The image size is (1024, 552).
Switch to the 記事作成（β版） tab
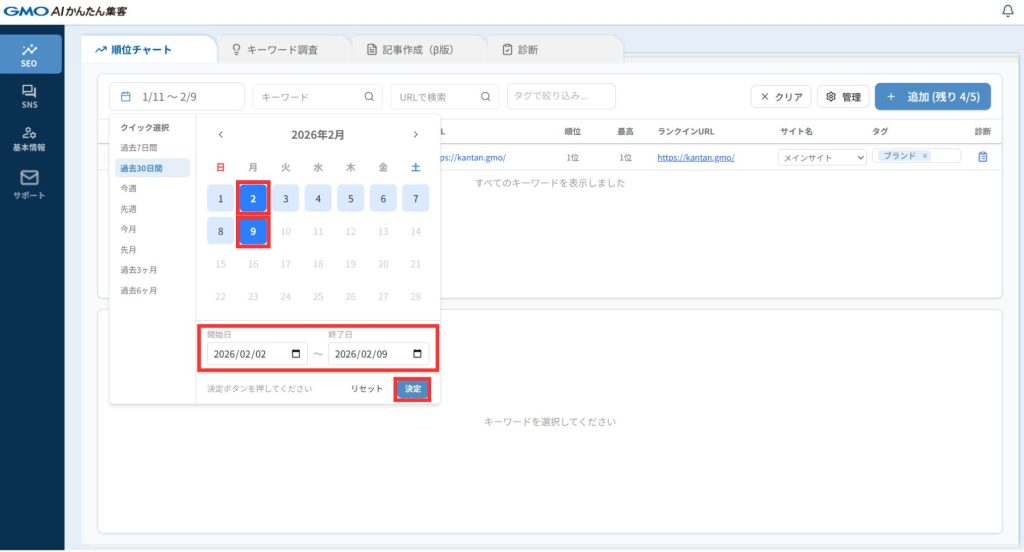coord(418,49)
